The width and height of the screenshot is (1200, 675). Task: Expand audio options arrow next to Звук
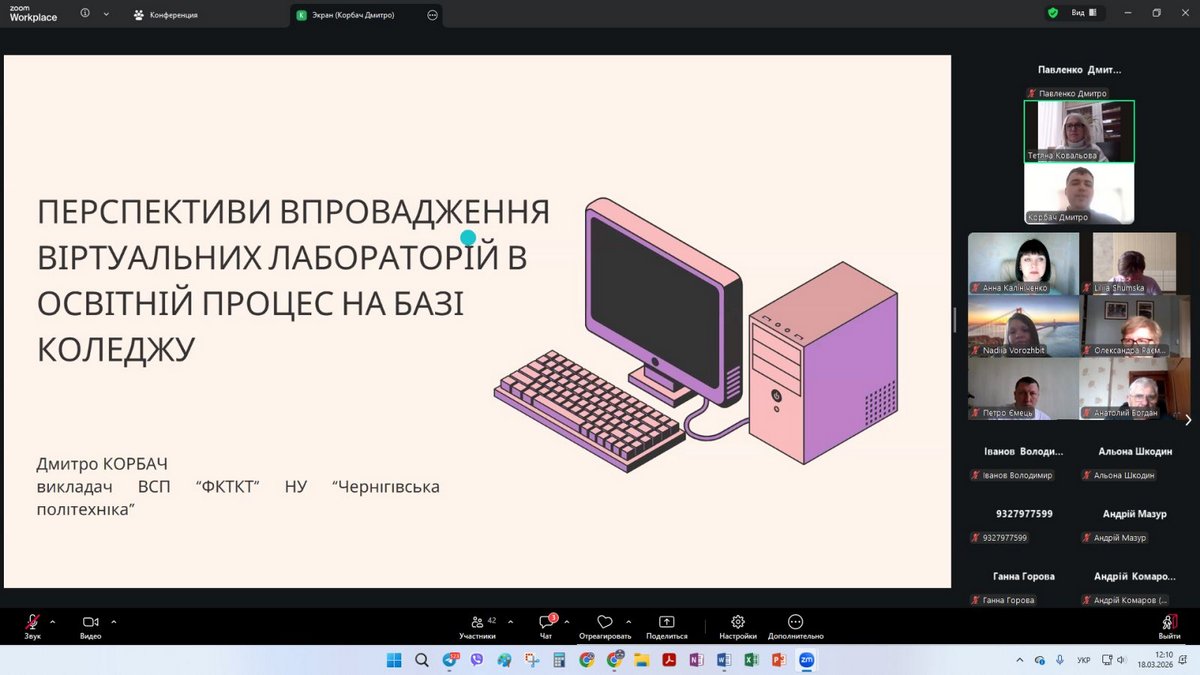coord(52,621)
